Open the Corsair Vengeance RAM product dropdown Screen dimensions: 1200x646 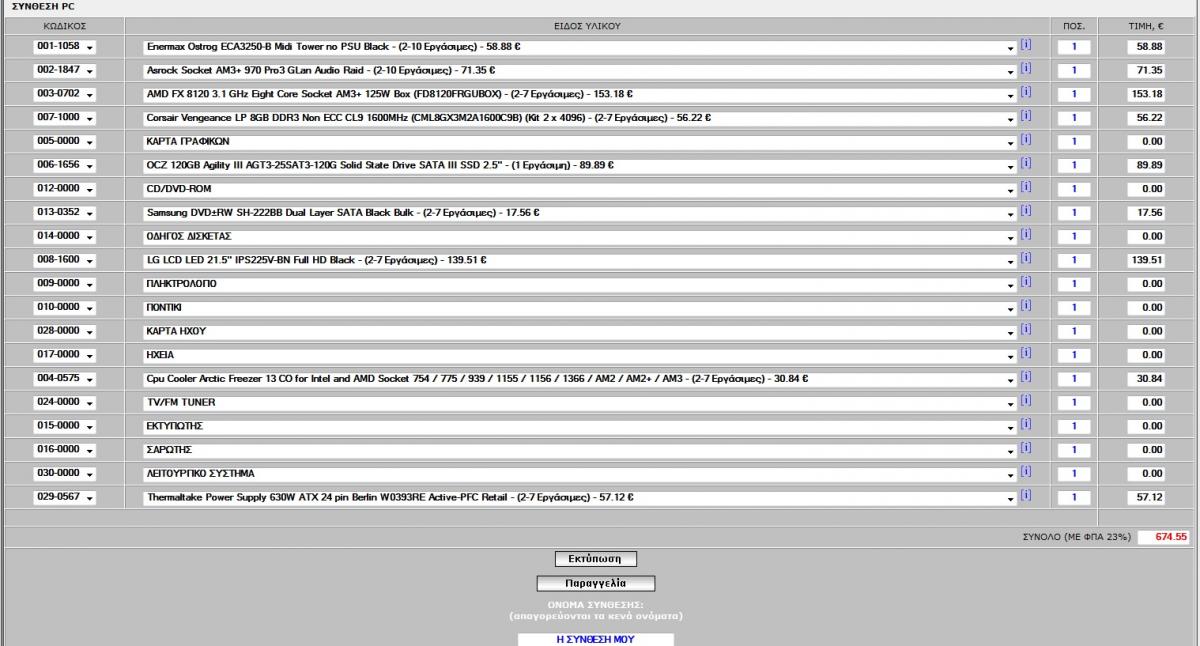(x=580, y=118)
